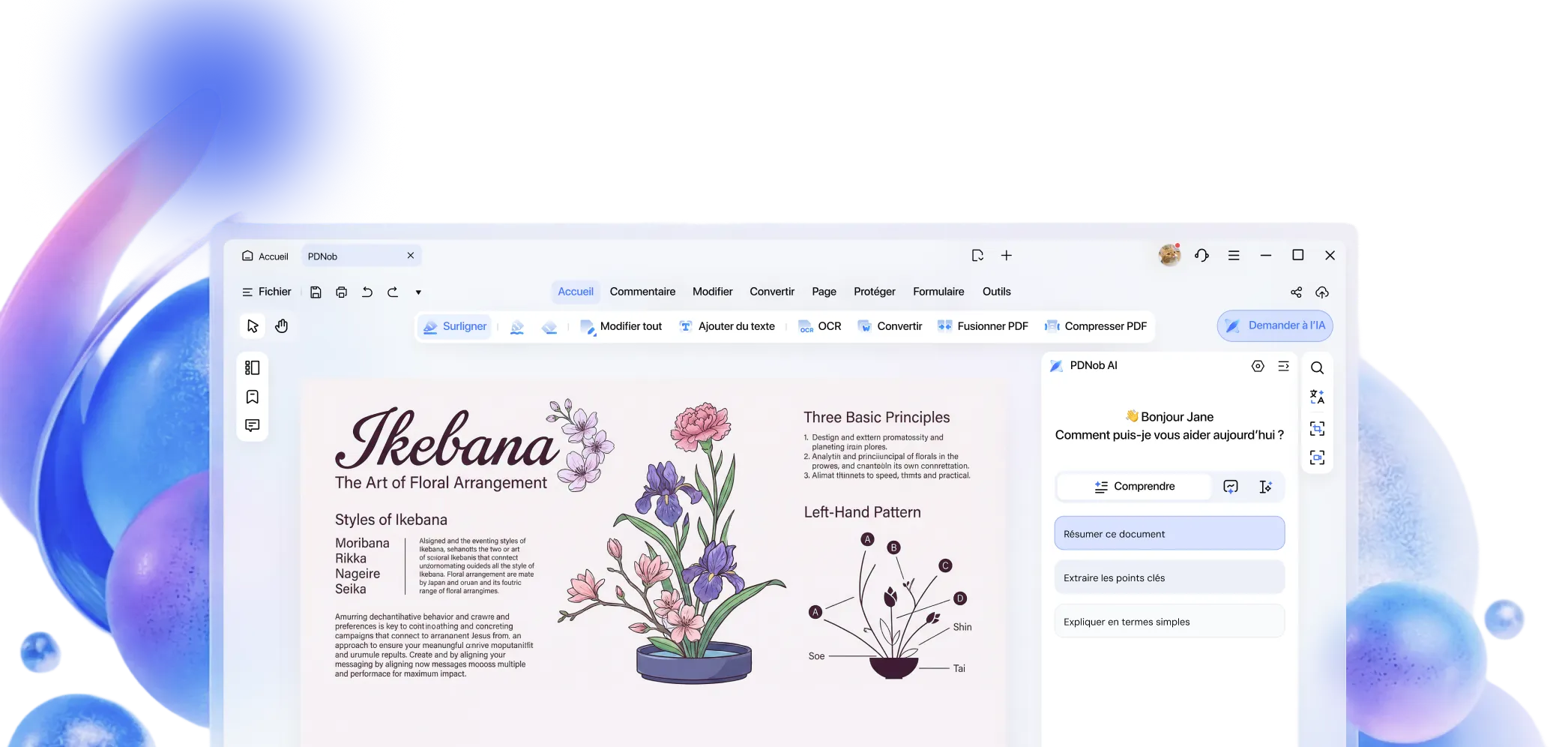Switch to the Accueil ribbon tab
Viewport: 1568px width, 747px height.
pyautogui.click(x=576, y=292)
